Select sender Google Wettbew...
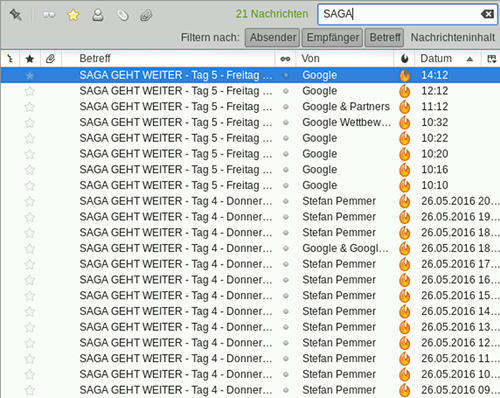Viewport: 500px width, 398px height. click(347, 122)
